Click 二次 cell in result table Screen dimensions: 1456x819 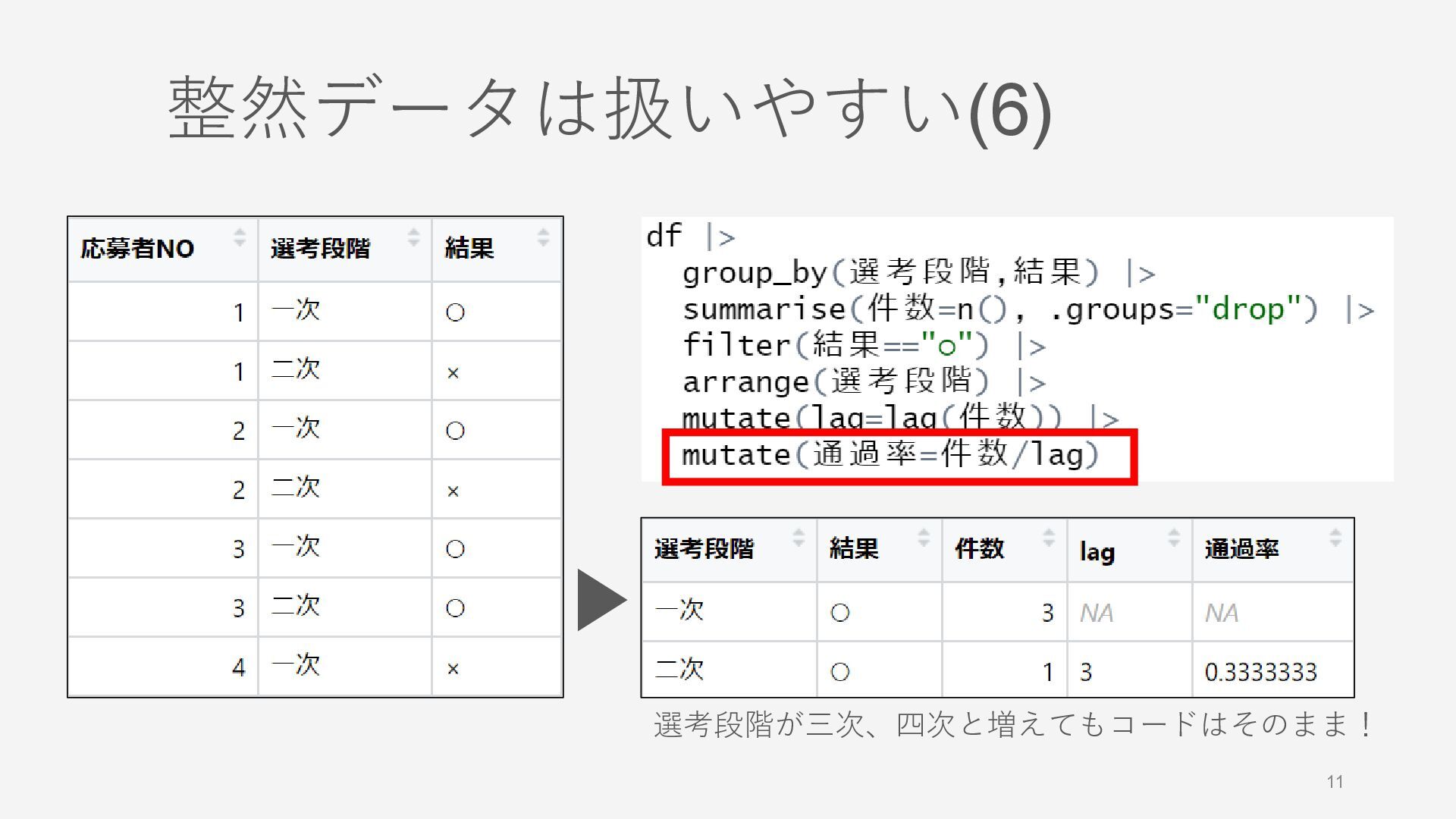click(x=679, y=670)
